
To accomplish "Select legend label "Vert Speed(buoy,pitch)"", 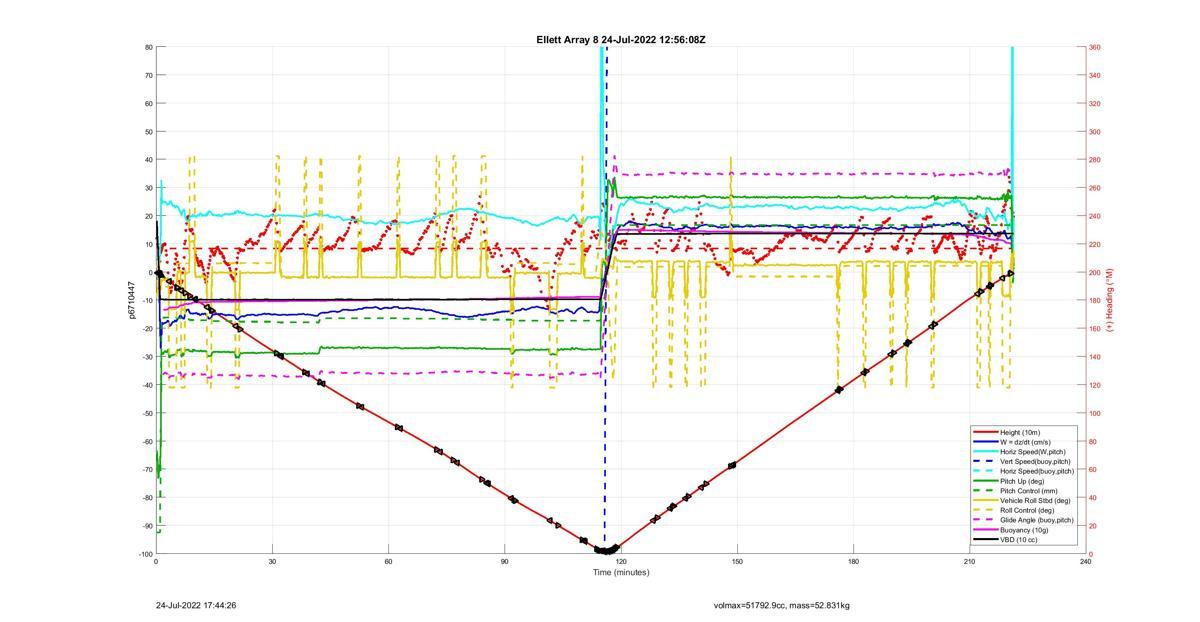I will [x=1036, y=461].
